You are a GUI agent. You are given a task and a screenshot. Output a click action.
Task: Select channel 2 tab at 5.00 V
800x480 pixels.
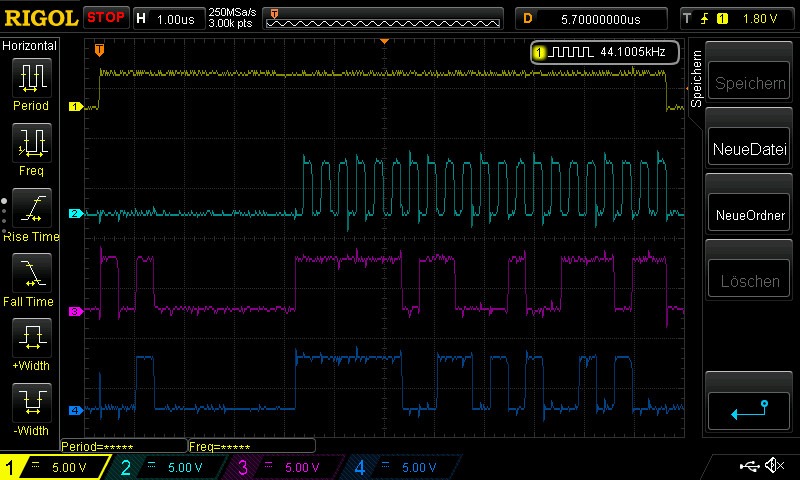coord(168,467)
